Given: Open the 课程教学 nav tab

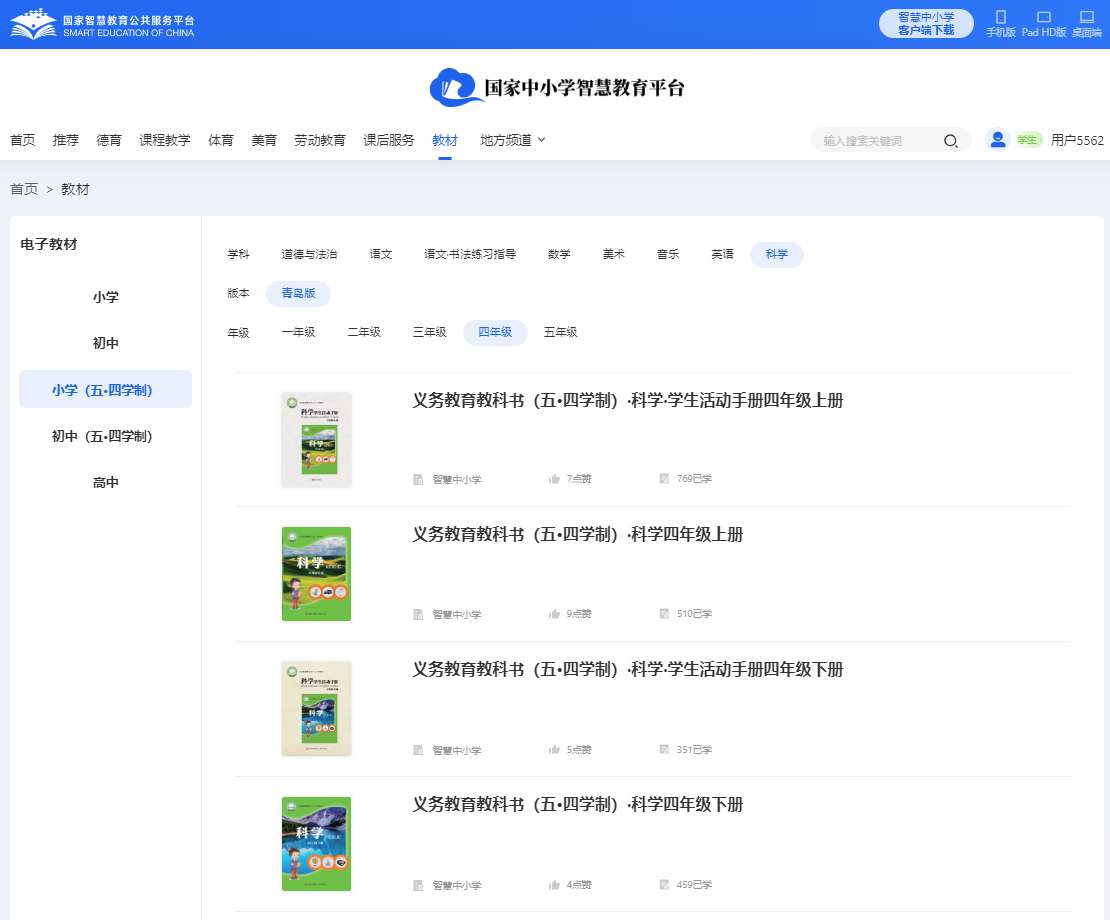Looking at the screenshot, I should pyautogui.click(x=165, y=140).
